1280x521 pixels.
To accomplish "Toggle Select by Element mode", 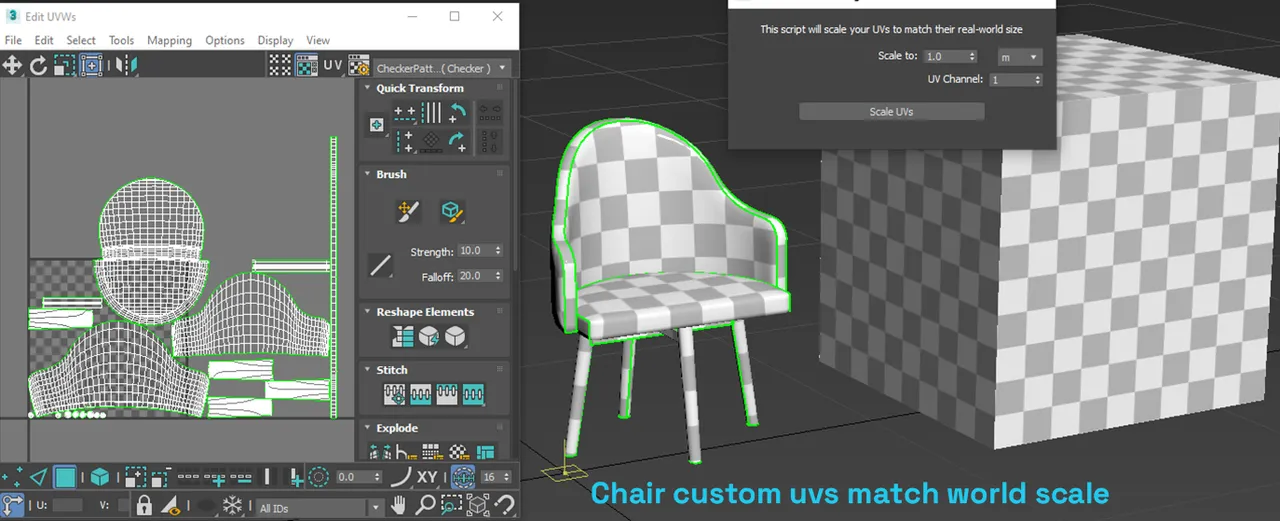I will coord(100,477).
